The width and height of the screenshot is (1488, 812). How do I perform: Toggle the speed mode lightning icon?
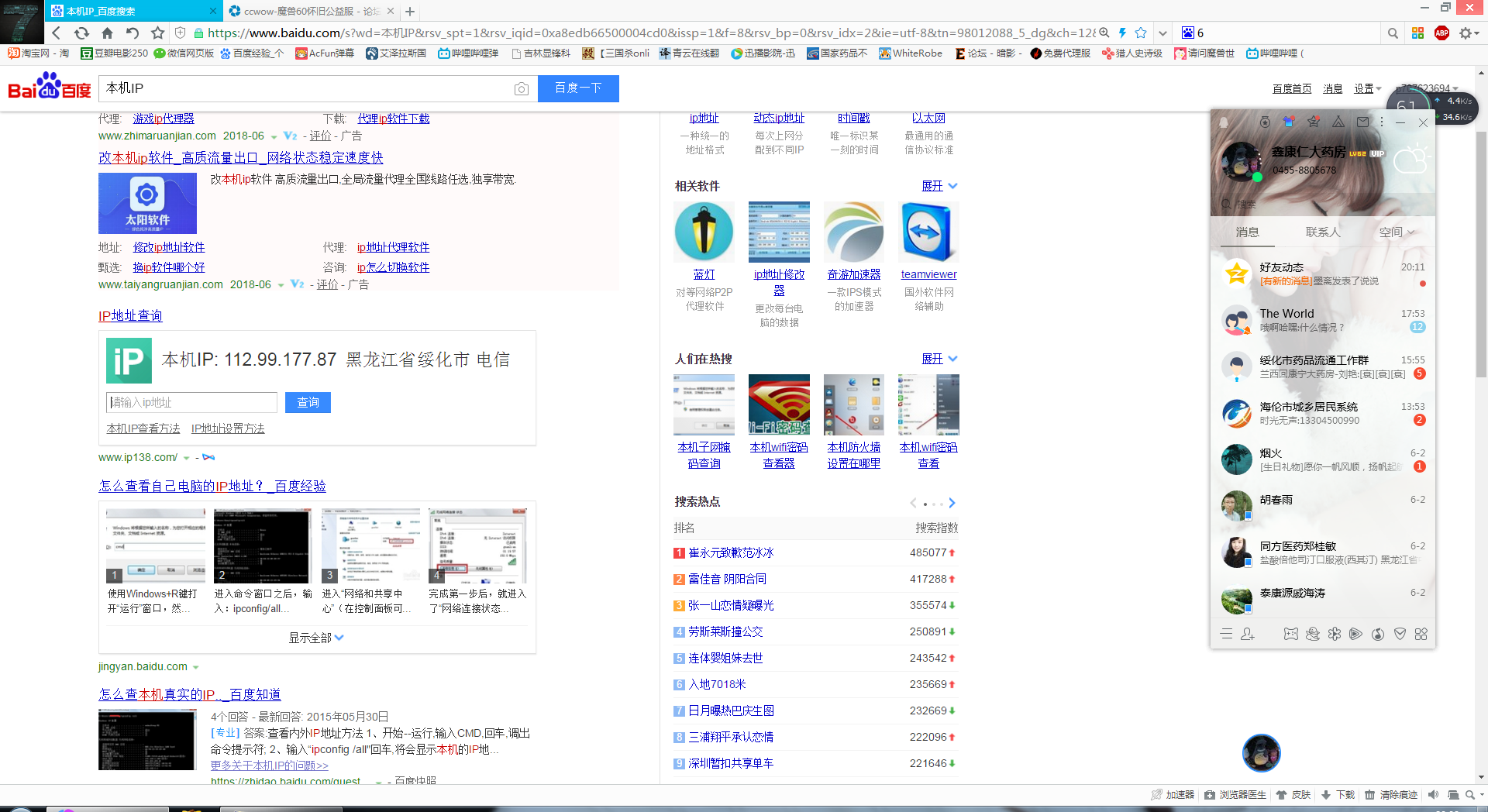[x=1121, y=33]
